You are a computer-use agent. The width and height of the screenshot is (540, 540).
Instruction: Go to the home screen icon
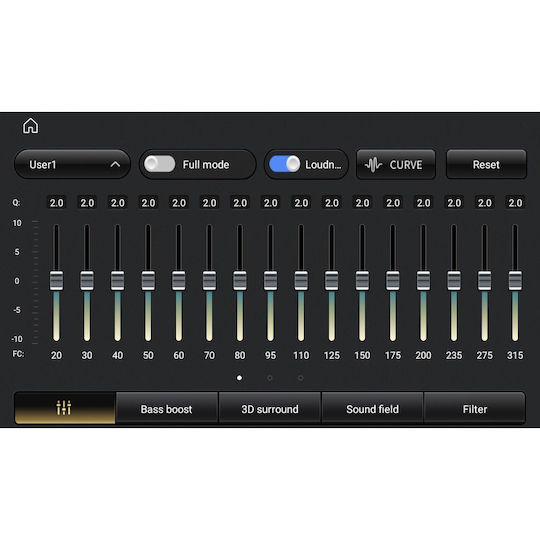[x=31, y=126]
